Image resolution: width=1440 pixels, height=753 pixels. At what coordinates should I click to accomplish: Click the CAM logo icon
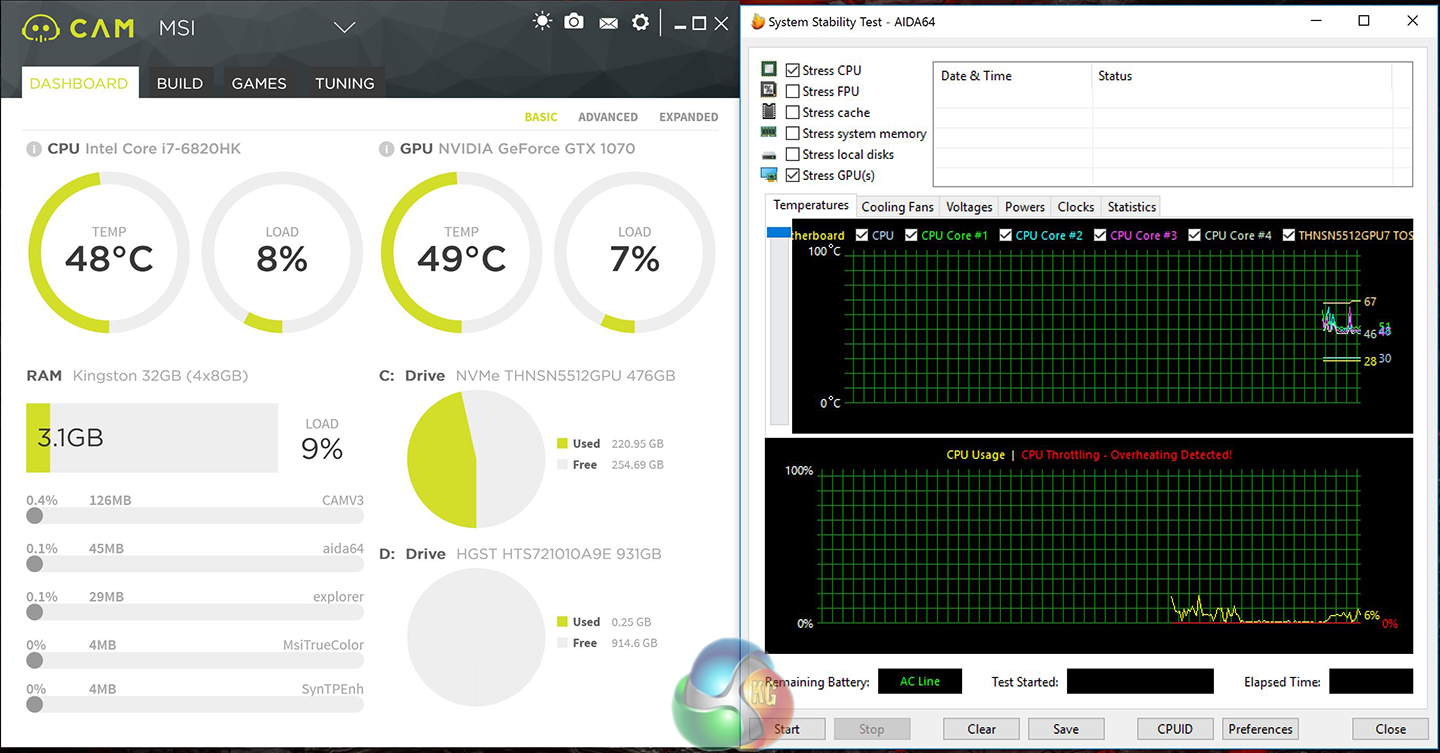[39, 28]
